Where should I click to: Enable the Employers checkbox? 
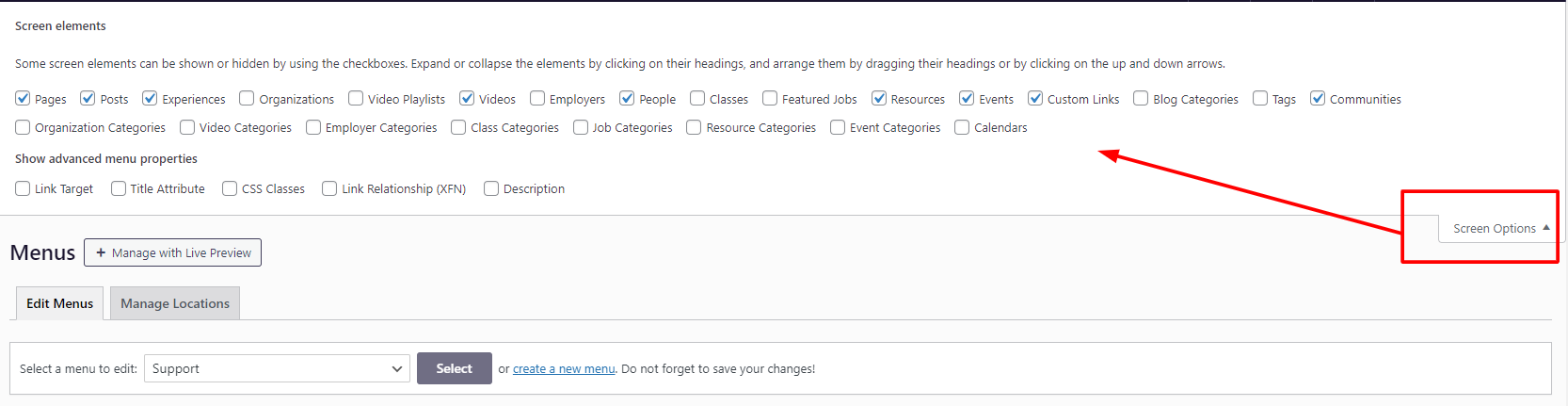pos(537,98)
